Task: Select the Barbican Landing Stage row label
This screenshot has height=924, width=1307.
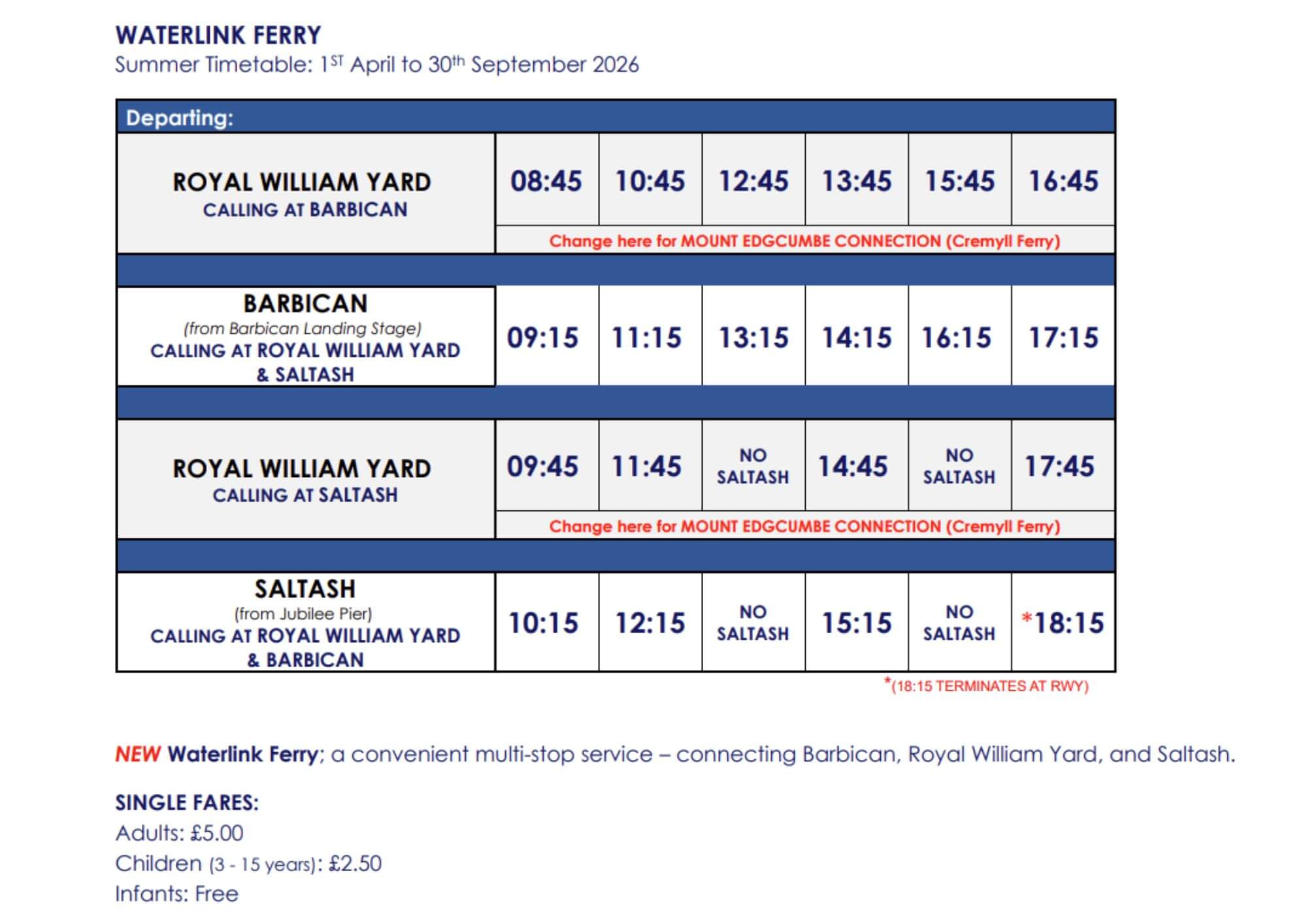Action: tap(305, 337)
